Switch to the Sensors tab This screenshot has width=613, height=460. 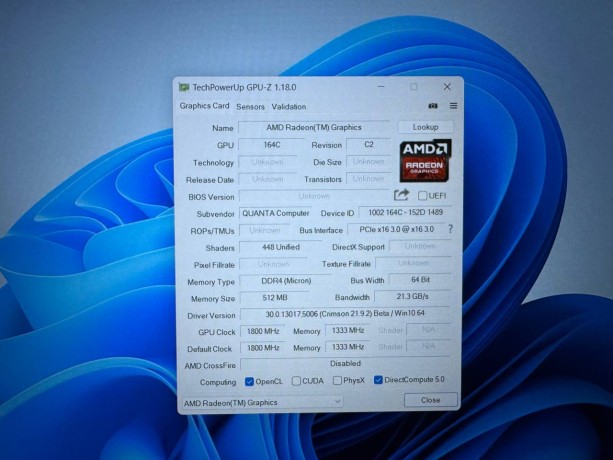[250, 106]
